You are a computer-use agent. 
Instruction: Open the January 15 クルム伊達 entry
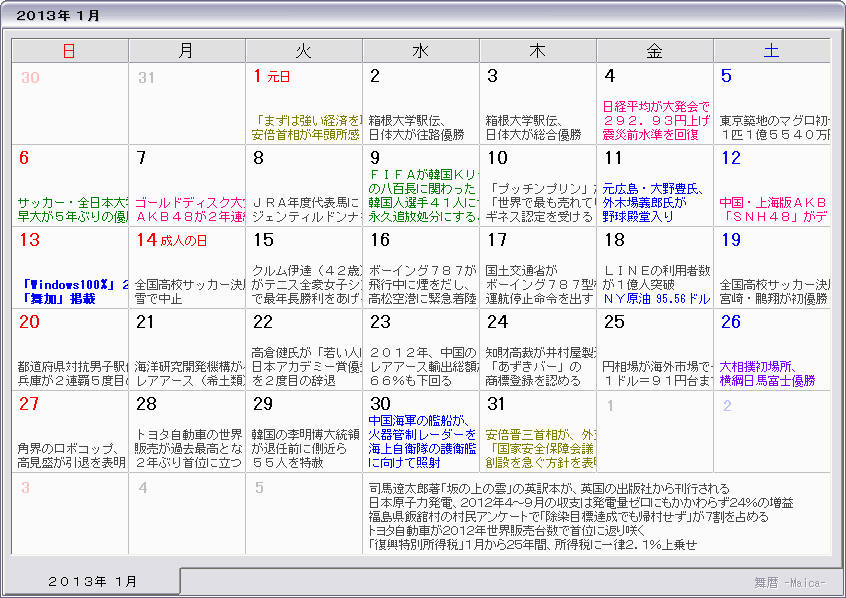(307, 285)
